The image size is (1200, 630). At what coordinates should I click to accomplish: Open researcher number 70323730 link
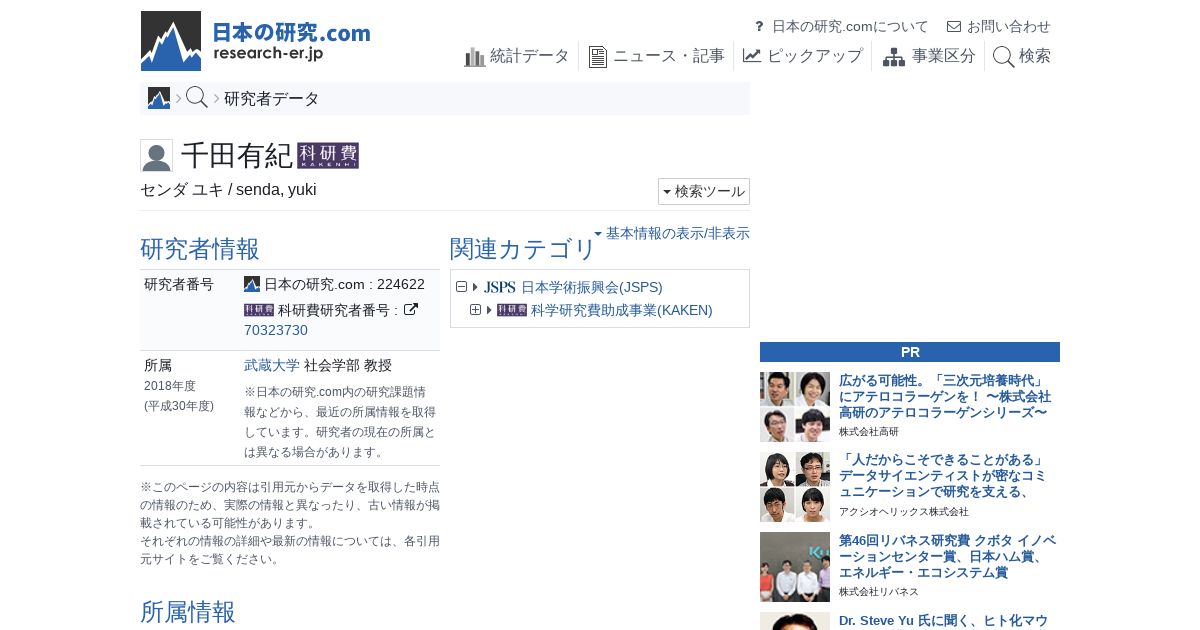pyautogui.click(x=276, y=330)
